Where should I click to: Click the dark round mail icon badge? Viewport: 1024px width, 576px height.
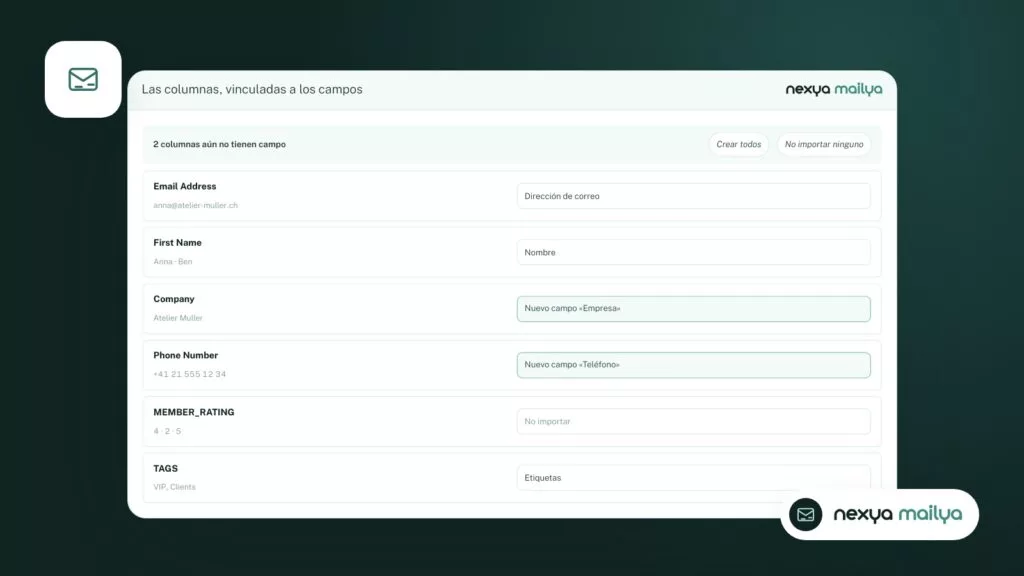[x=805, y=515]
